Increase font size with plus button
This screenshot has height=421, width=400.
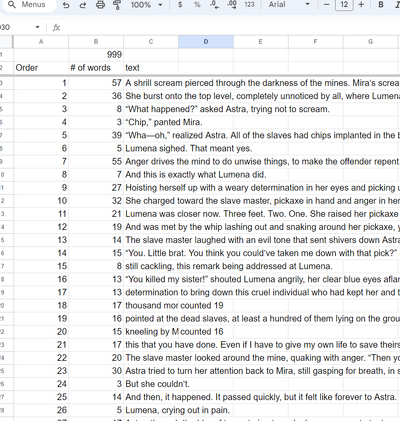[x=361, y=5]
